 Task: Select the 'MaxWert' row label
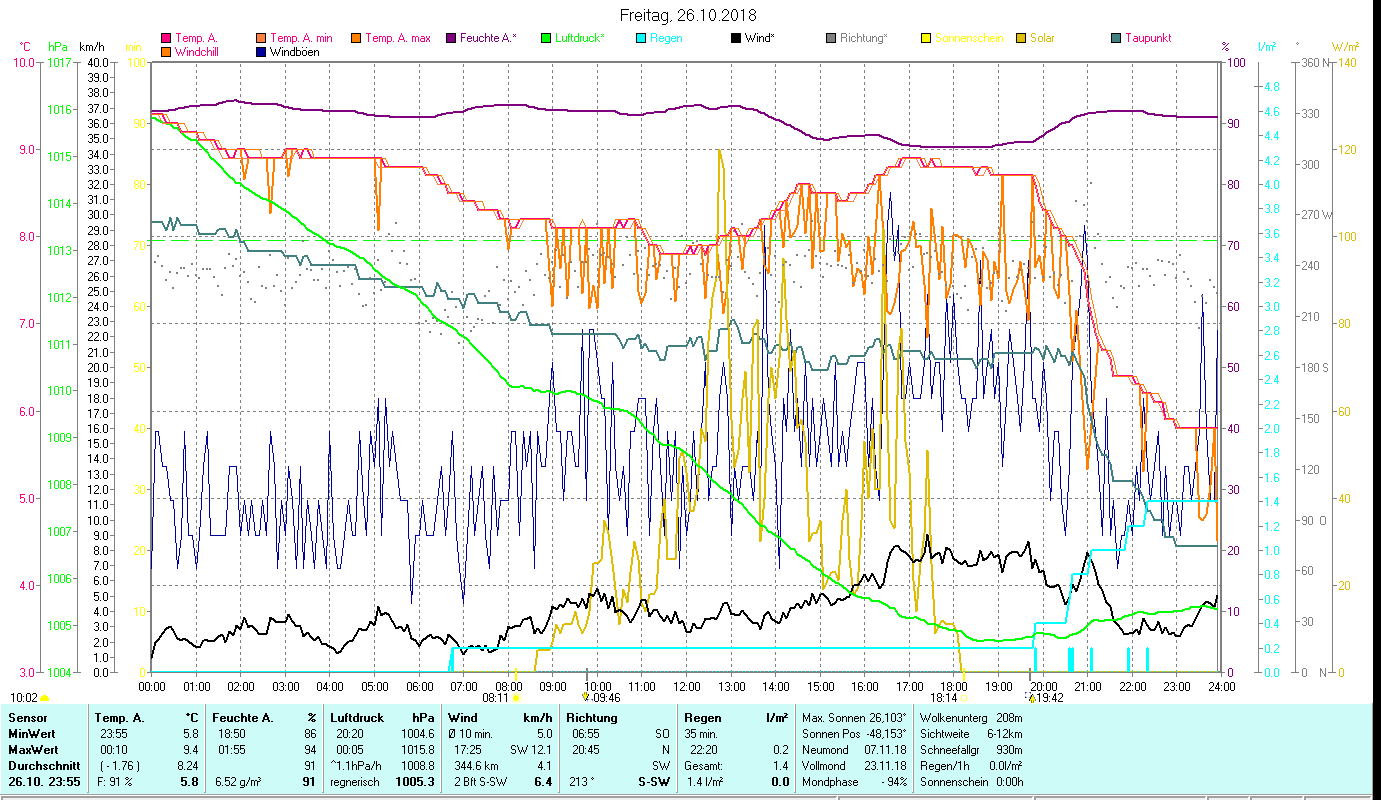pyautogui.click(x=33, y=749)
